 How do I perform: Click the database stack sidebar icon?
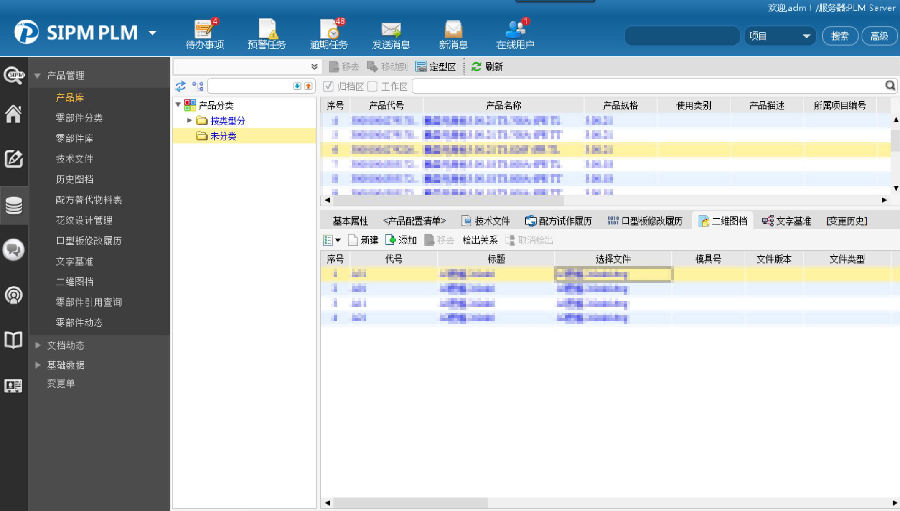(13, 205)
